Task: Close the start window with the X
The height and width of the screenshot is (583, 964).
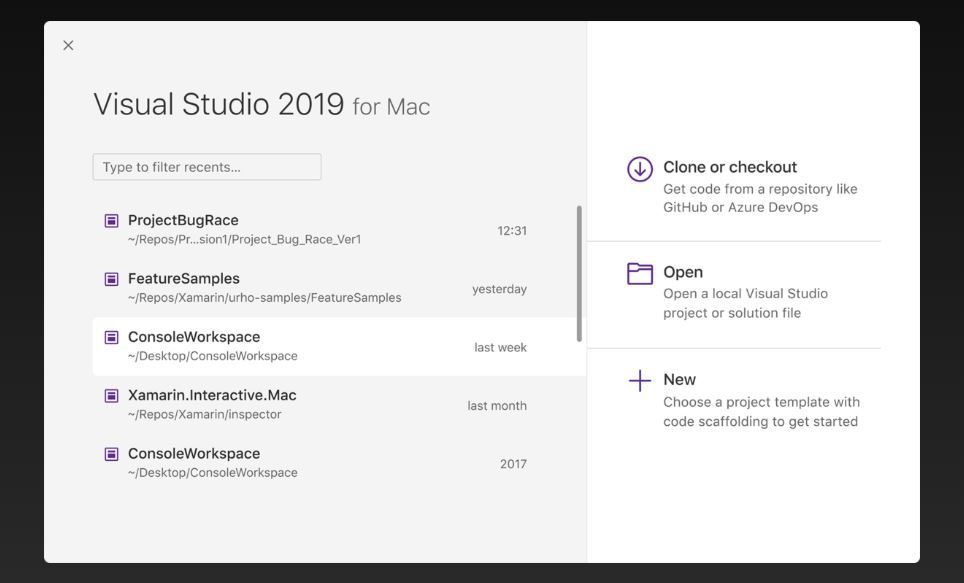Action: coord(68,45)
